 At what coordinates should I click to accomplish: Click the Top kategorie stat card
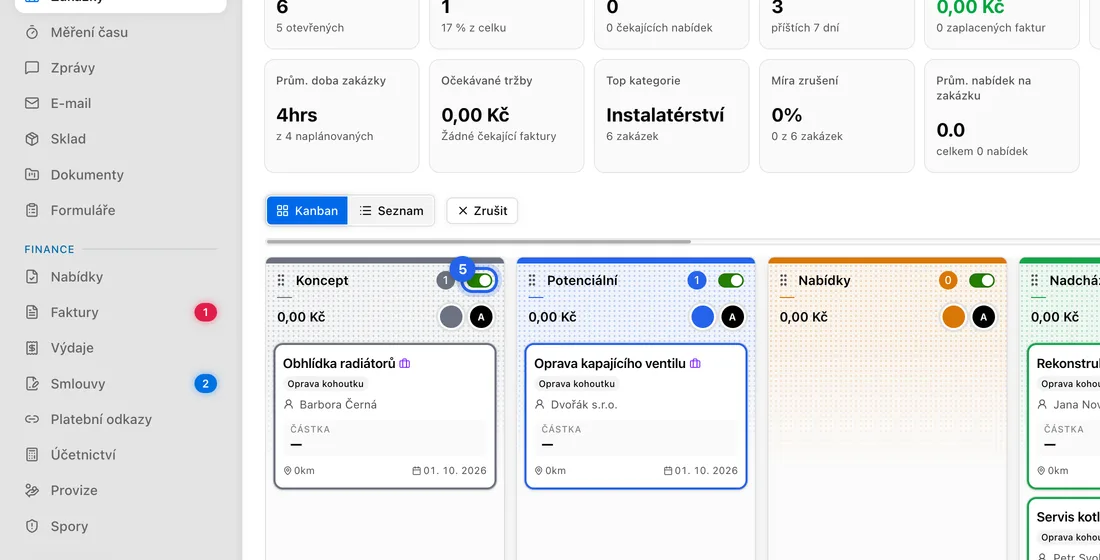pyautogui.click(x=671, y=116)
